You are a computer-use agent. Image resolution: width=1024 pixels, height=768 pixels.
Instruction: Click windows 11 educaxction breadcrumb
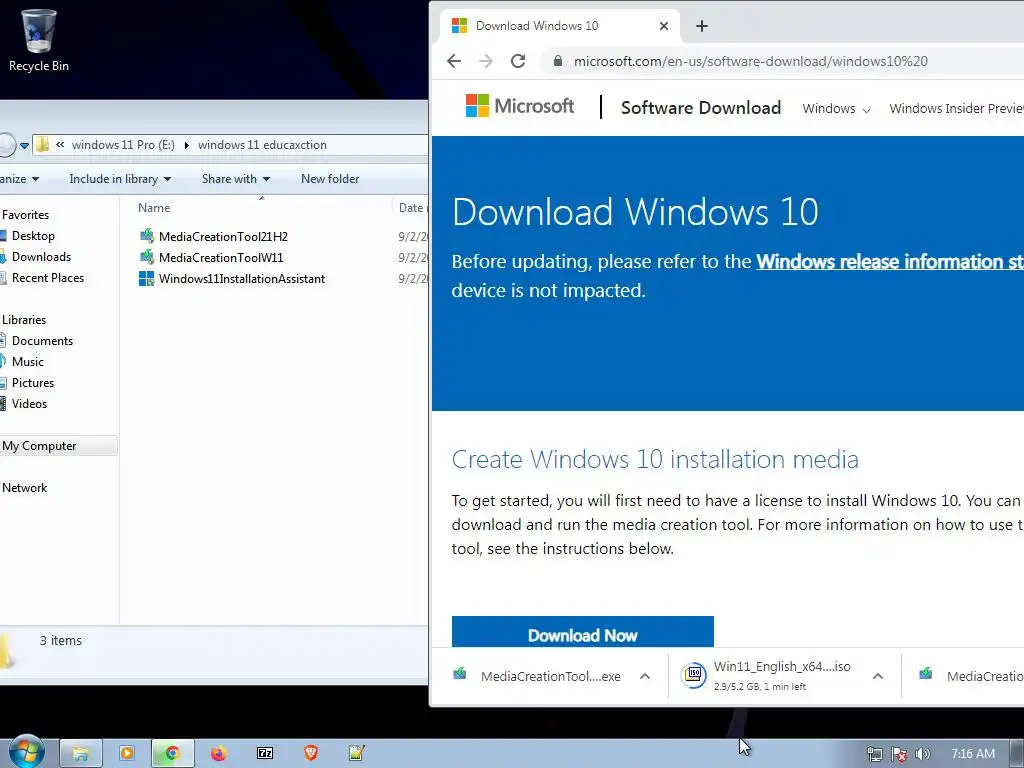point(262,145)
